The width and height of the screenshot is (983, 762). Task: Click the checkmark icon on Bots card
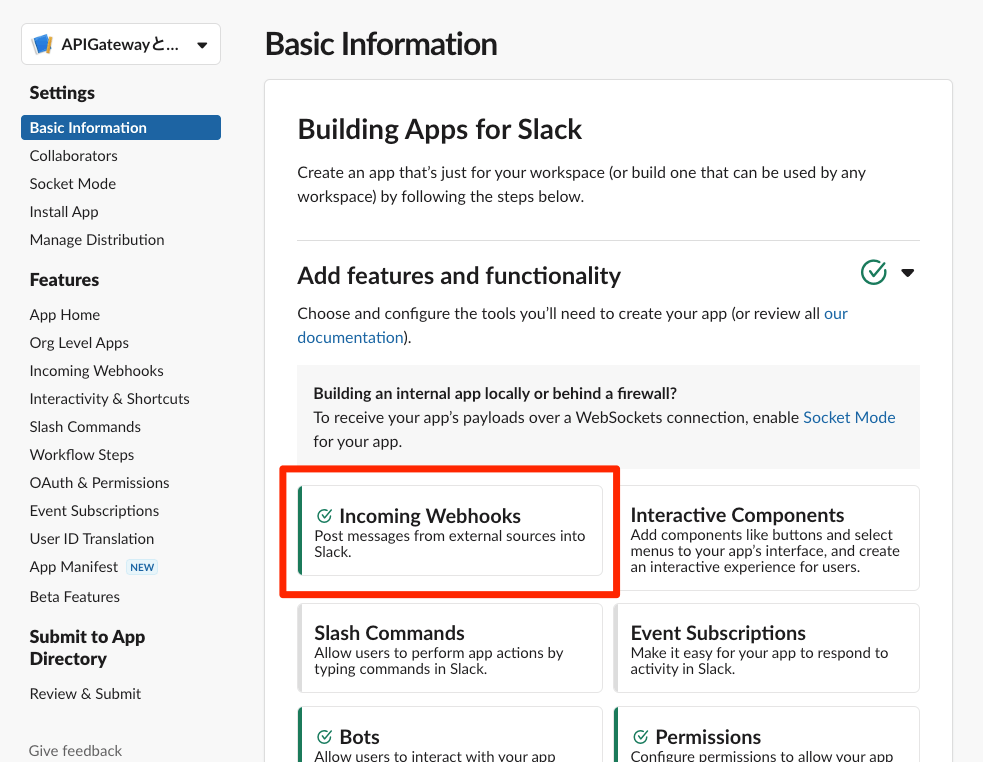coord(324,737)
